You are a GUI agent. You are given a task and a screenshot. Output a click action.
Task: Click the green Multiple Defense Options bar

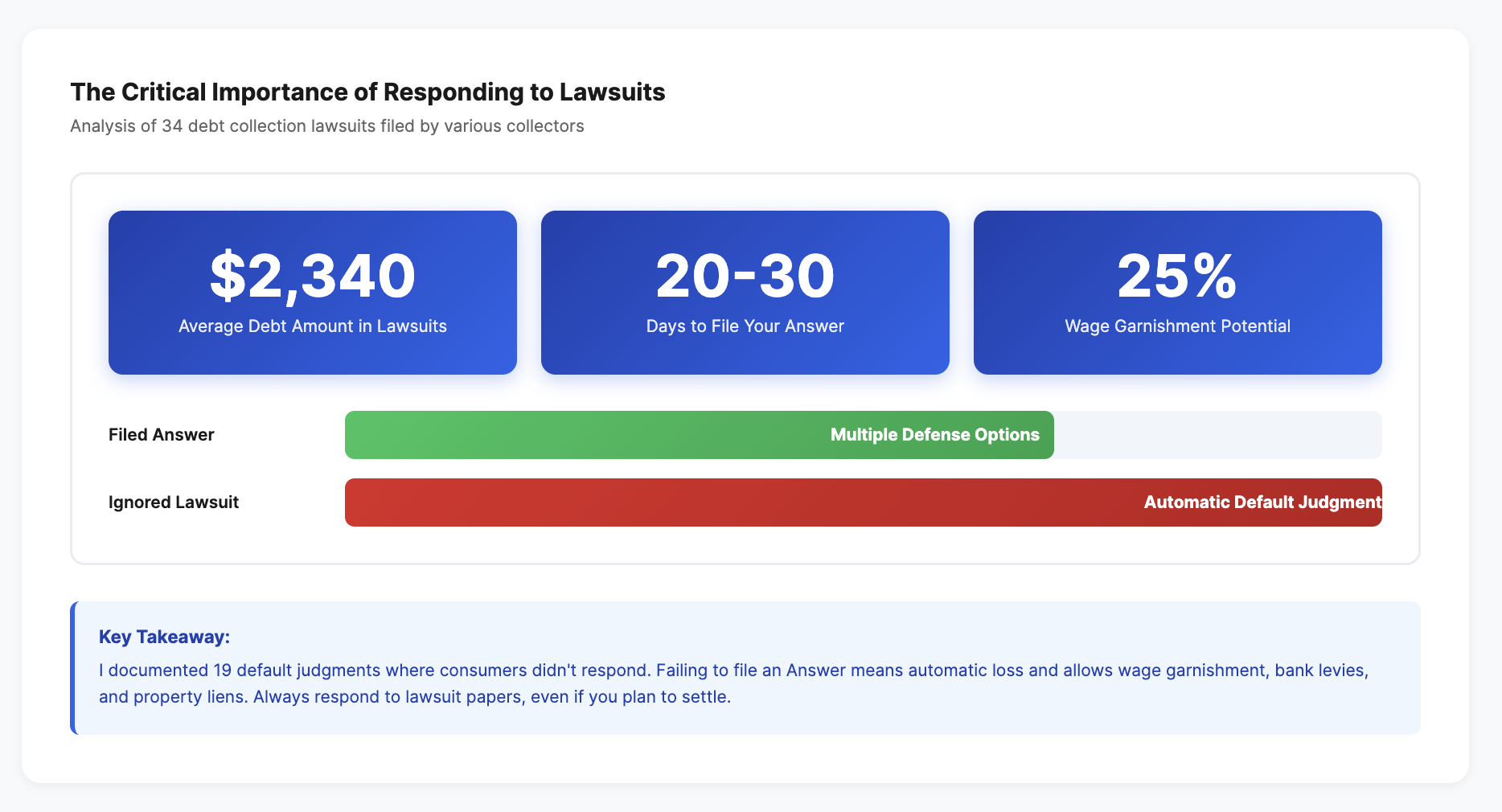tap(700, 435)
